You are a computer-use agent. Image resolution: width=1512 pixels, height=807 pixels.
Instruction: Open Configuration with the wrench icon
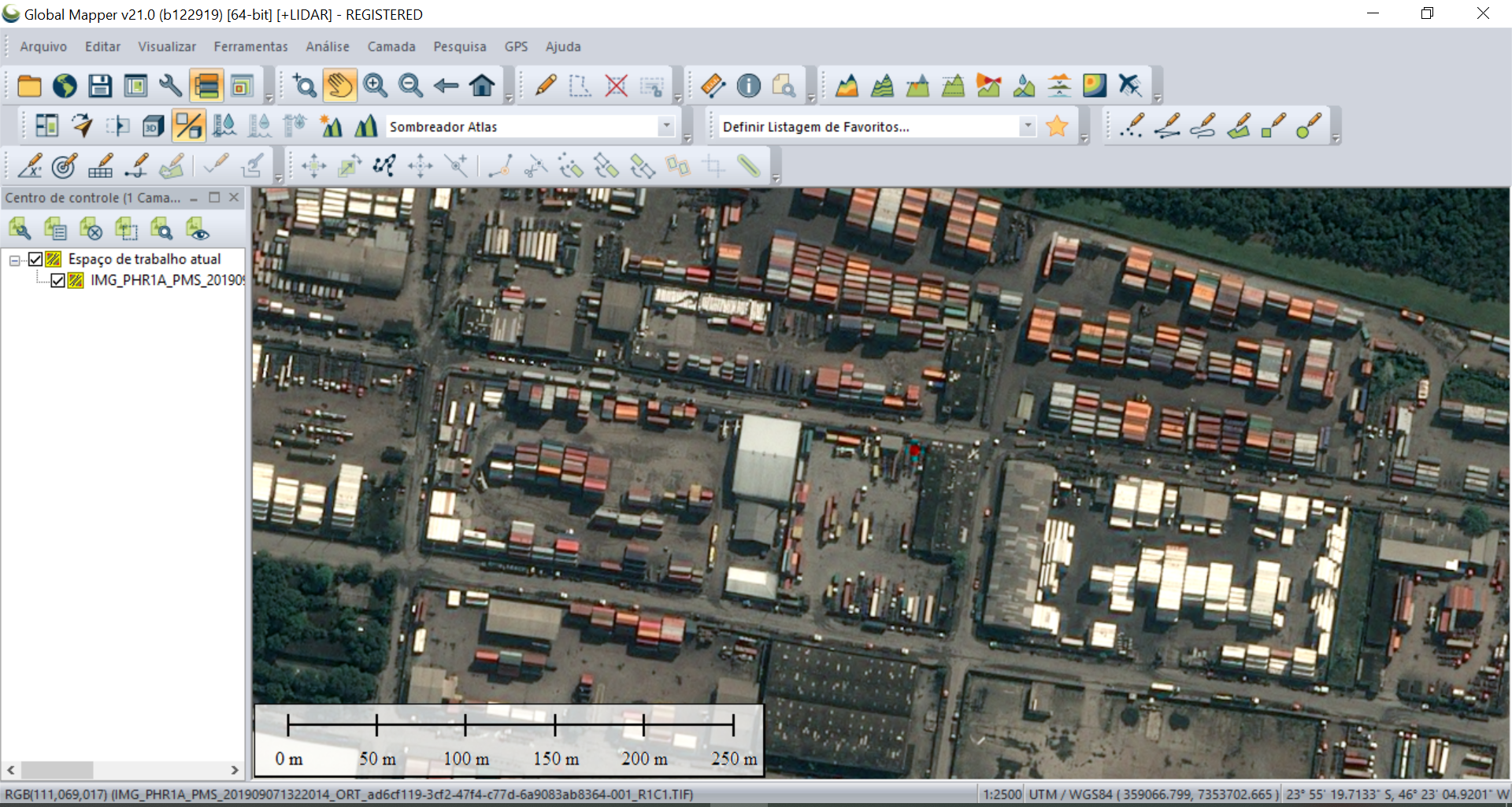[171, 86]
